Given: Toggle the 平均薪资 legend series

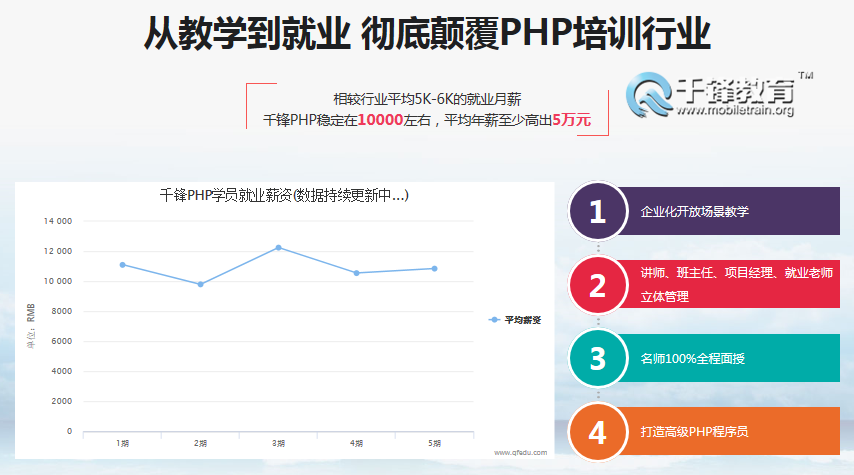Looking at the screenshot, I should click(x=515, y=320).
